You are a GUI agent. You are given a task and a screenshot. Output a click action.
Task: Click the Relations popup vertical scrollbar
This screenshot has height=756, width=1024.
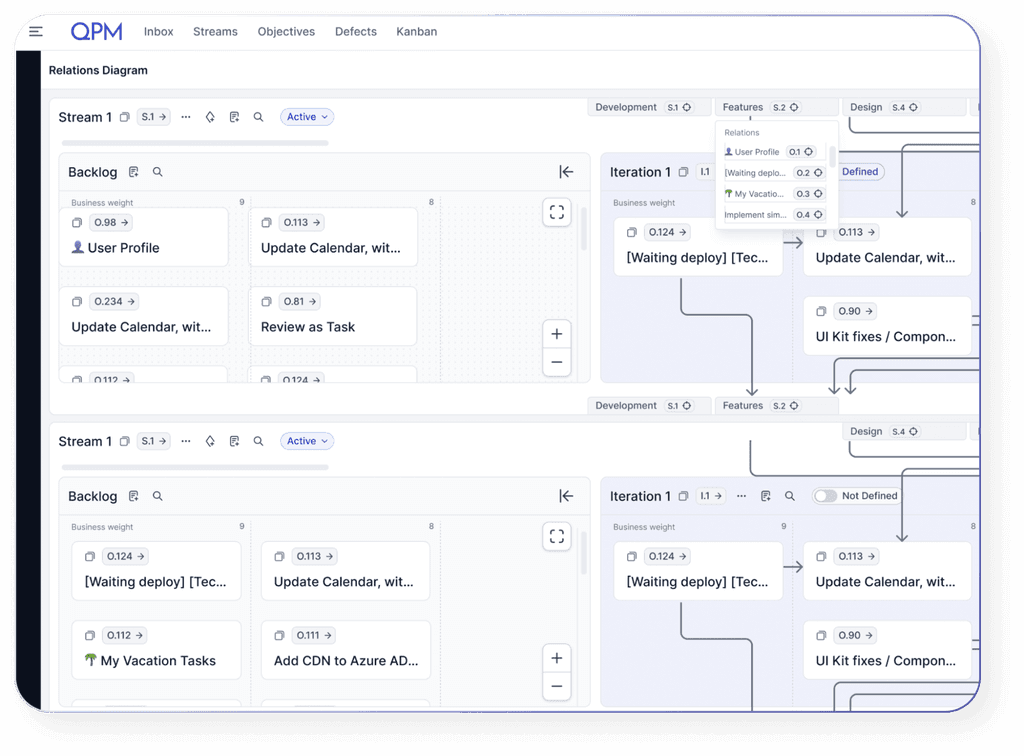click(x=833, y=156)
